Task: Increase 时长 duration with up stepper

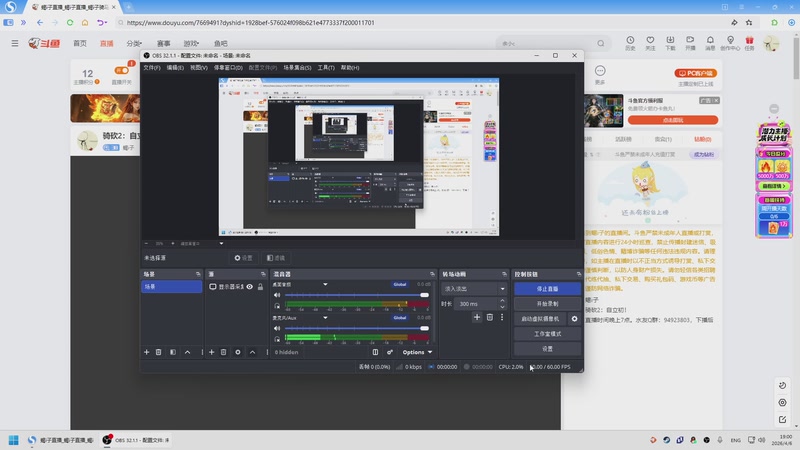Action: (x=503, y=301)
